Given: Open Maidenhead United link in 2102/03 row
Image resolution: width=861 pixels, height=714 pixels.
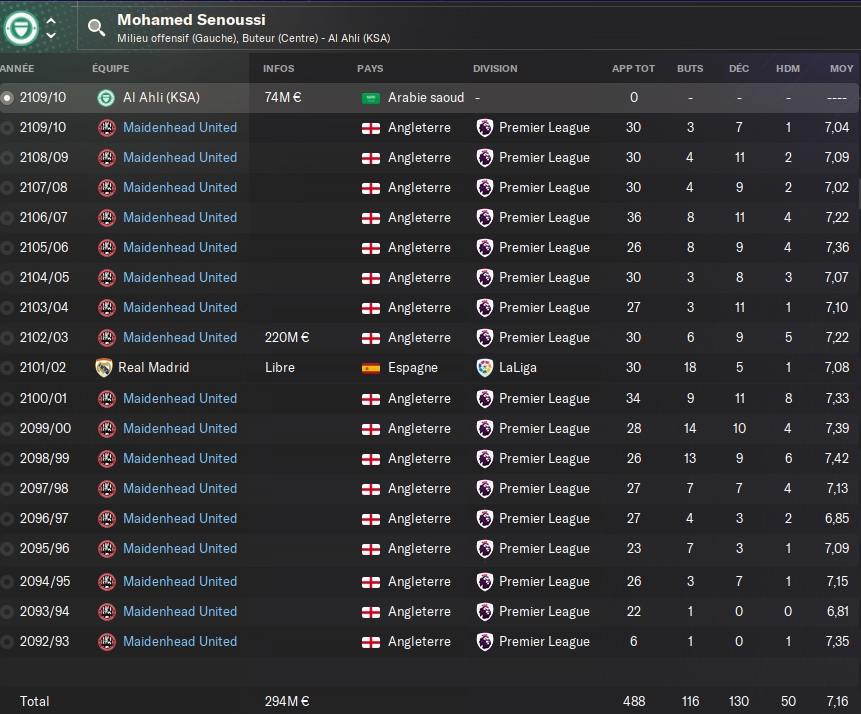Looking at the screenshot, I should tap(180, 337).
